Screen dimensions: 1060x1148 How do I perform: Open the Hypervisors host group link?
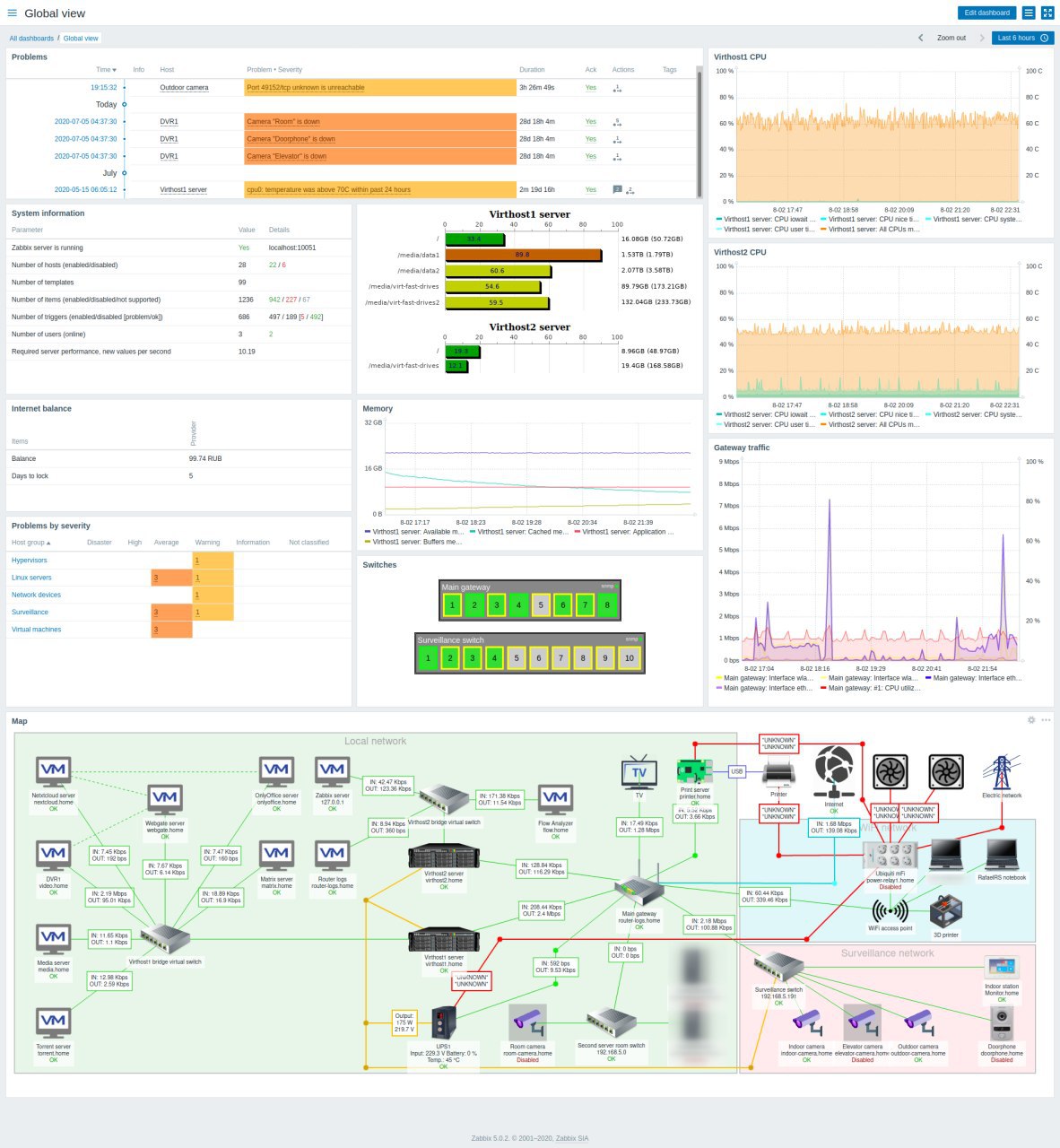[x=30, y=561]
